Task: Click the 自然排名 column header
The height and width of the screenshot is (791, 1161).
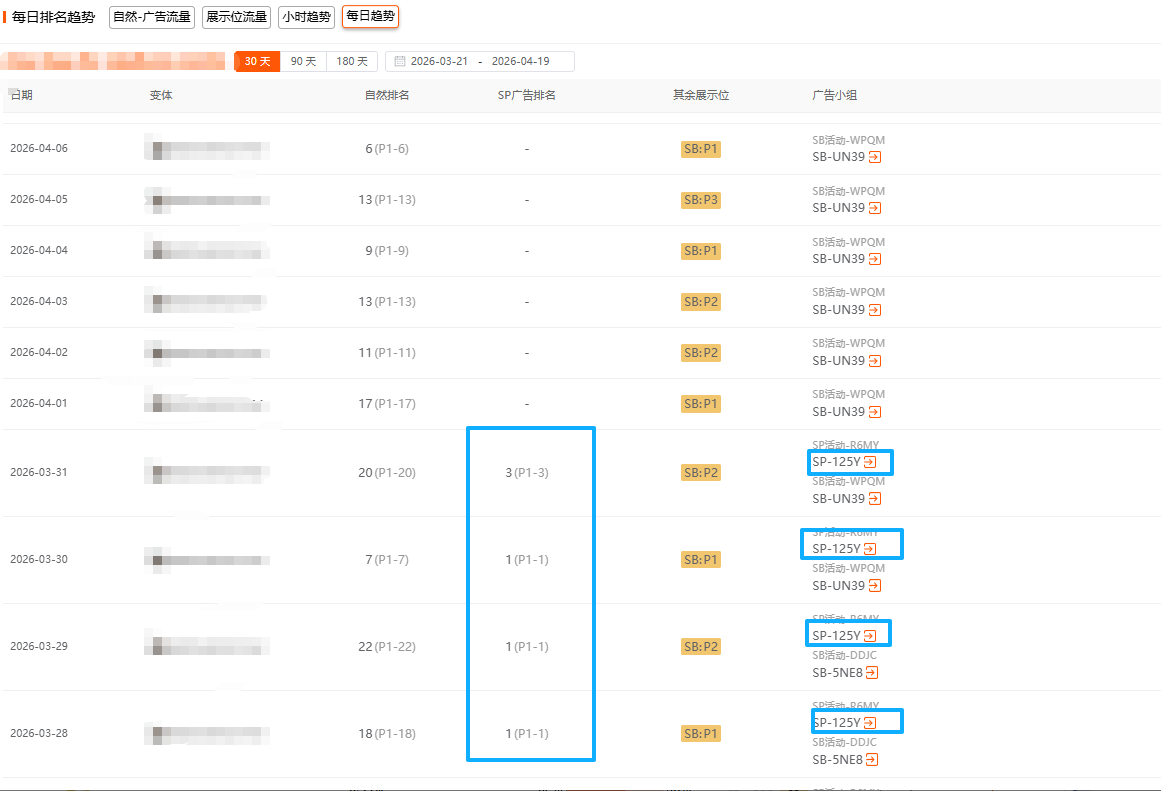Action: (x=387, y=95)
